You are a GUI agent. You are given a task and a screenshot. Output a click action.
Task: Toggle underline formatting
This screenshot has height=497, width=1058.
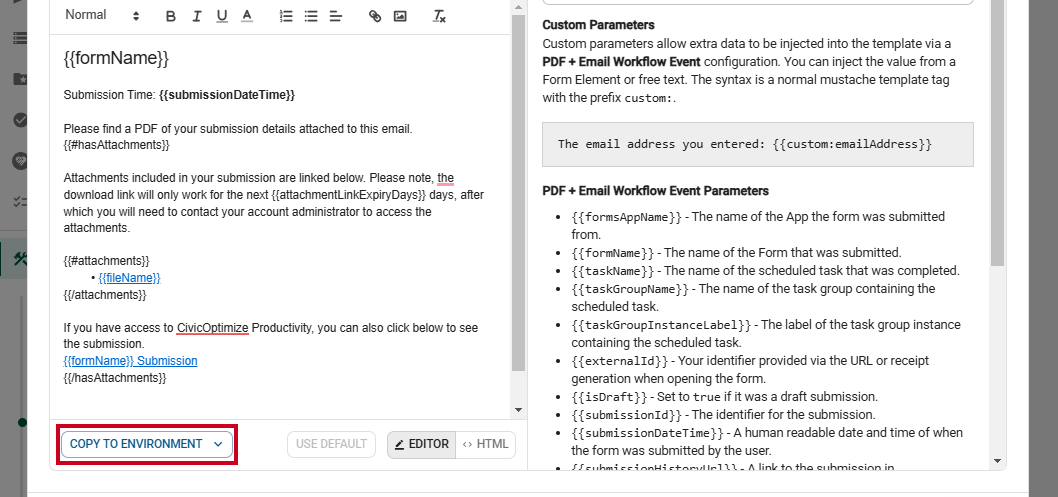[222, 16]
